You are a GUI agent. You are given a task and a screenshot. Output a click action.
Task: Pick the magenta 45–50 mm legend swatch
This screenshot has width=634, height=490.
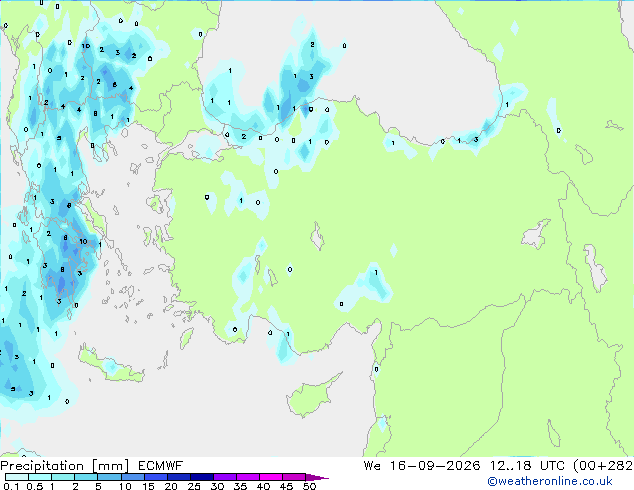click(x=294, y=477)
